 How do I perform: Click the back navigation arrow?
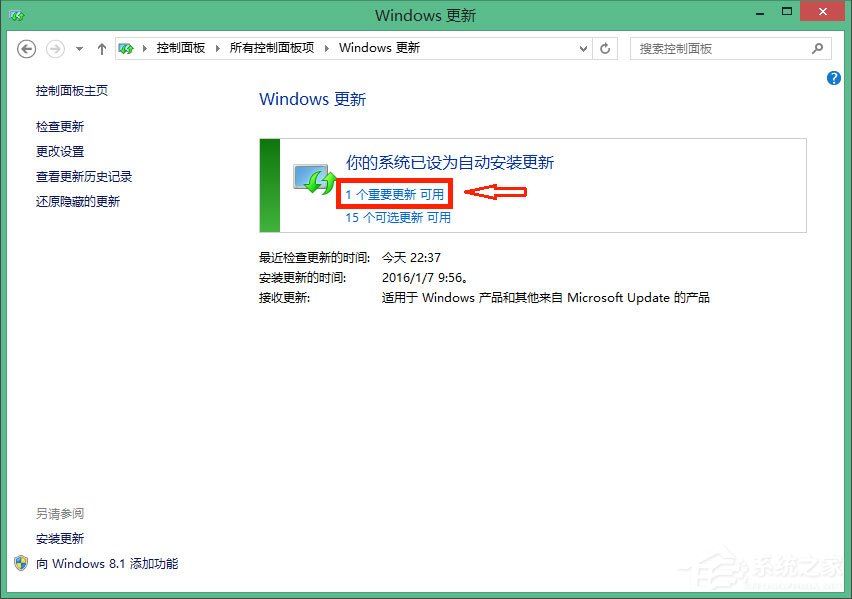[x=26, y=48]
